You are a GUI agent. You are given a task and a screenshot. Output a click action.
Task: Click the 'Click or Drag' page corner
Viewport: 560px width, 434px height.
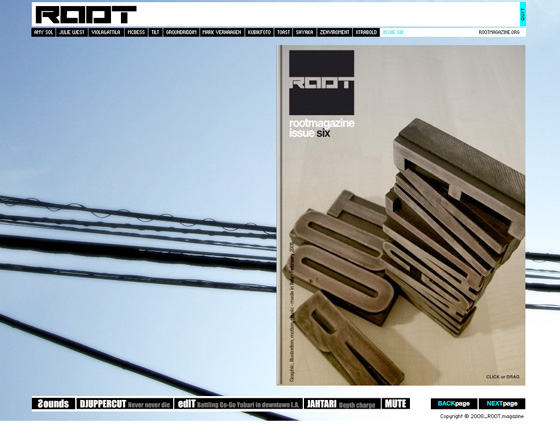(x=502, y=377)
